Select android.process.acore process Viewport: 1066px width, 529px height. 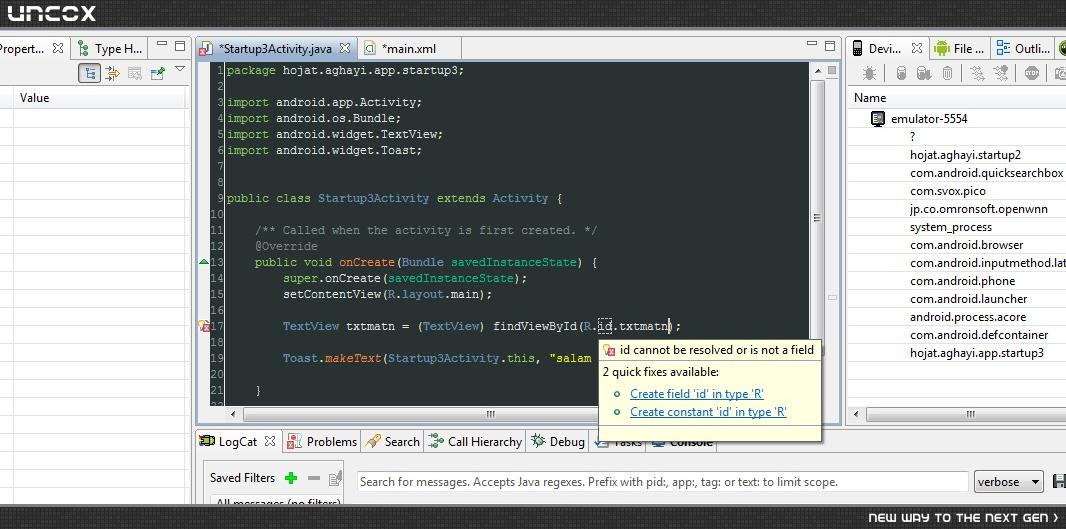968,317
